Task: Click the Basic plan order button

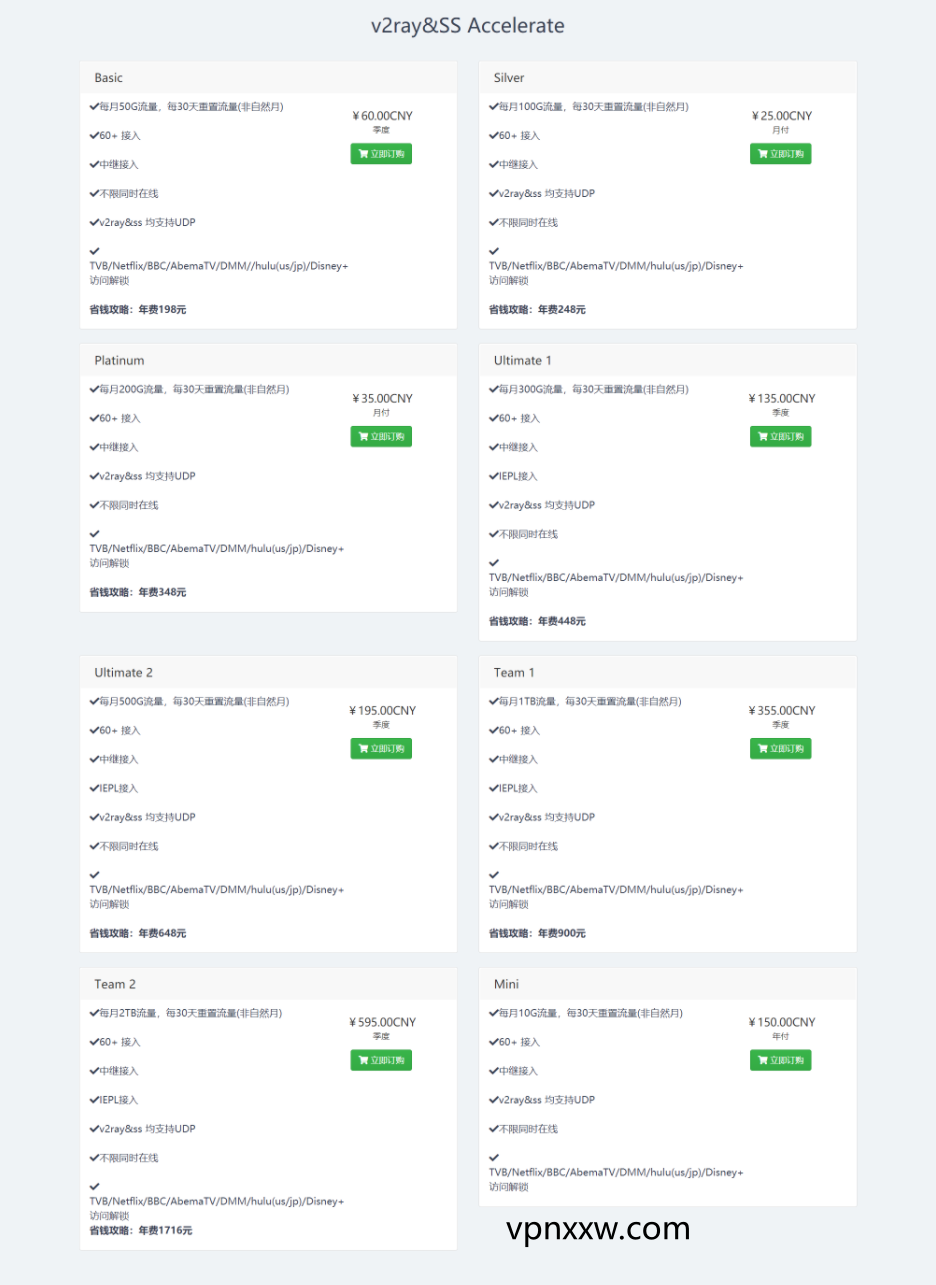Action: [381, 154]
